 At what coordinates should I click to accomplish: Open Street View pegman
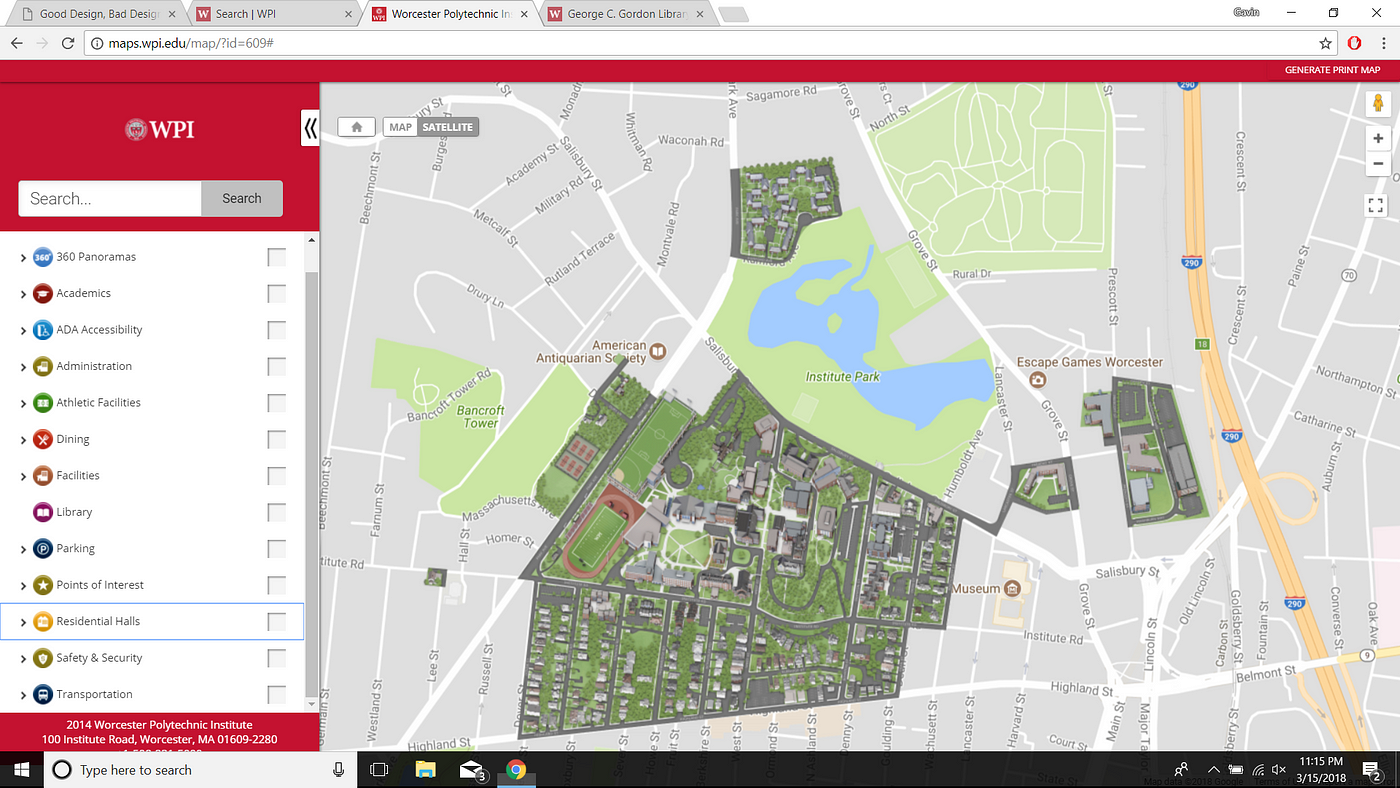(1378, 104)
